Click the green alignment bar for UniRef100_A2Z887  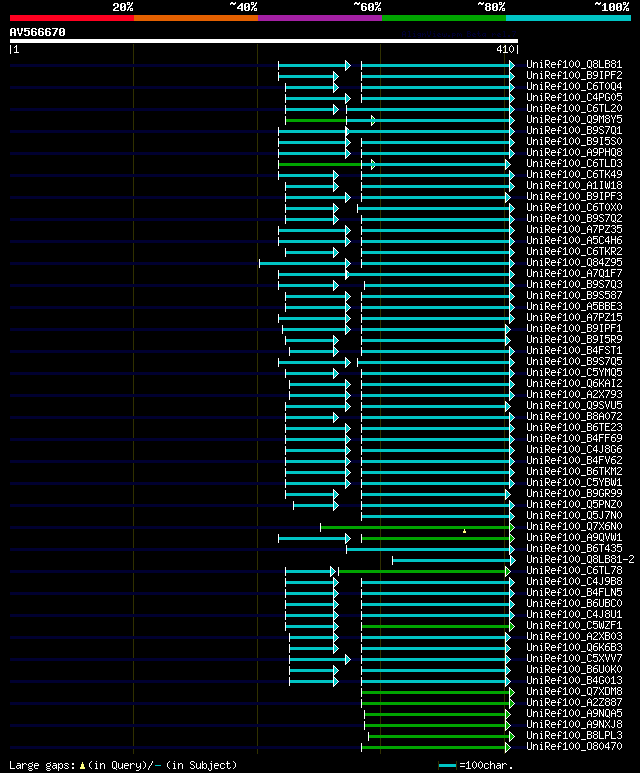click(438, 703)
